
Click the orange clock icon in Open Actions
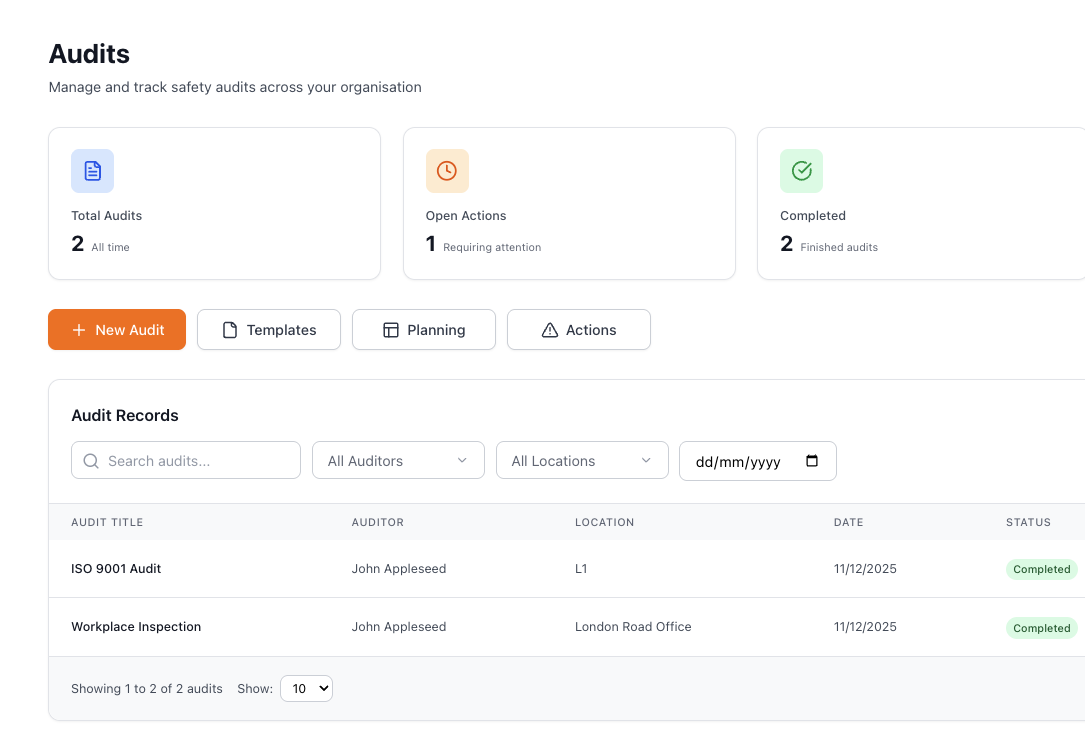[447, 171]
